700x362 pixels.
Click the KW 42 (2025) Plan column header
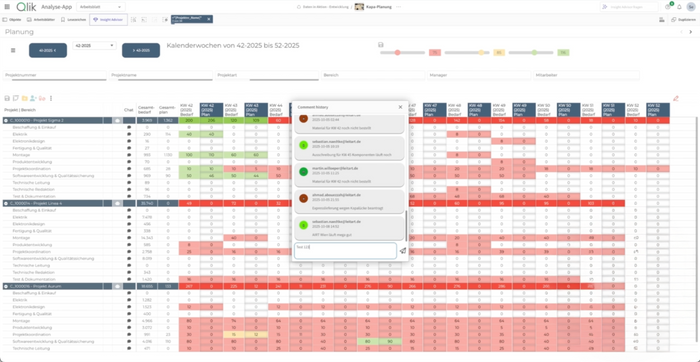(211, 110)
